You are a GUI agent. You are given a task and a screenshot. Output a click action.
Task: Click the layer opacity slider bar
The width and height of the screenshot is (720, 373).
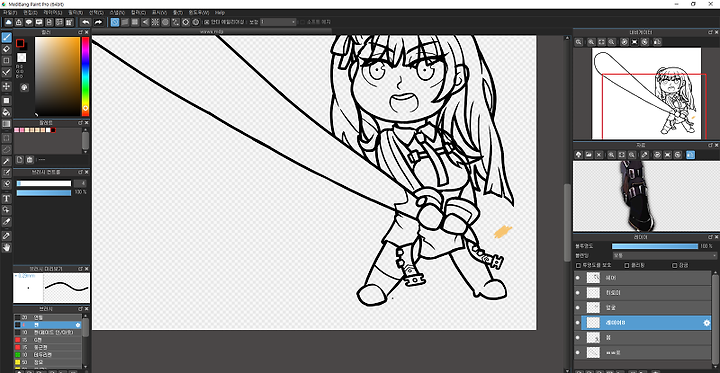coord(655,247)
